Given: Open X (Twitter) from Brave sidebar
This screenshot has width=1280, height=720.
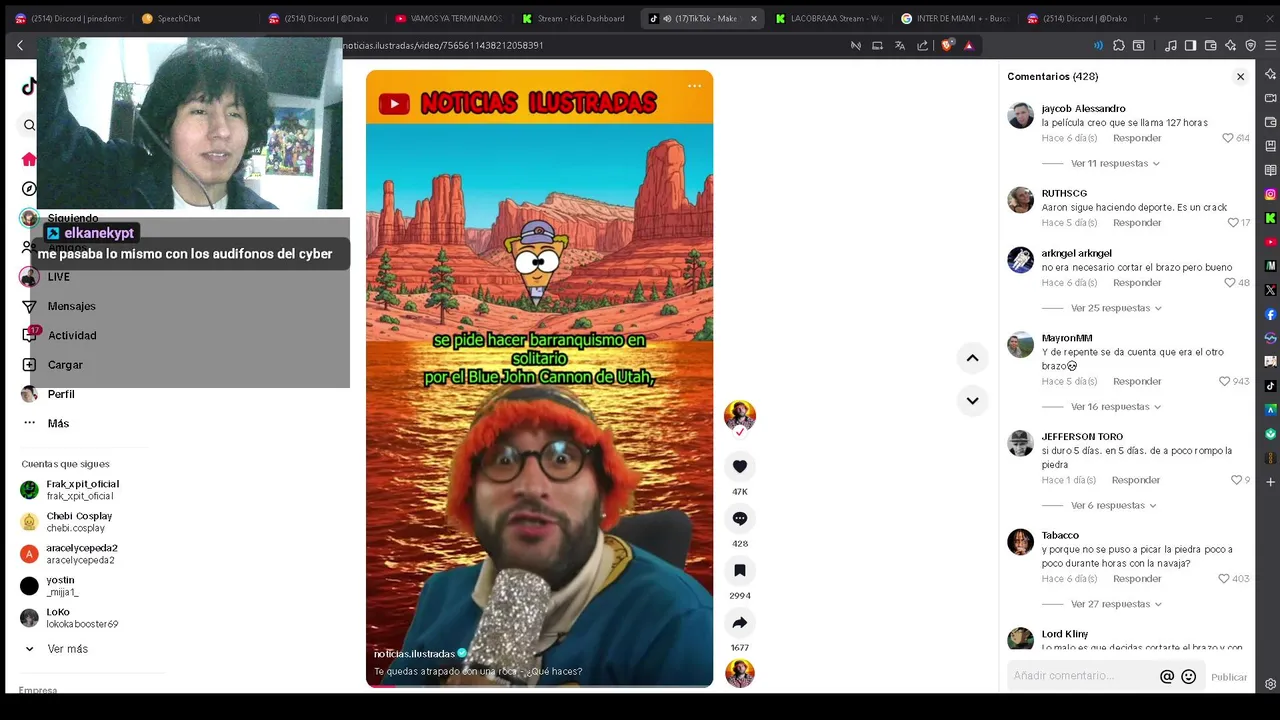Looking at the screenshot, I should pyautogui.click(x=1270, y=290).
